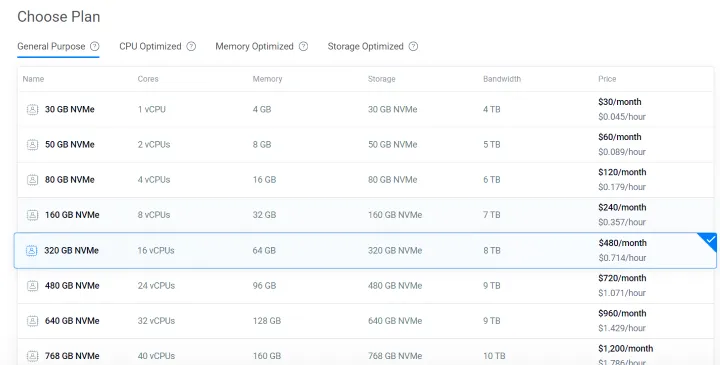This screenshot has height=365, width=720.
Task: Select the 768 GB NVMe plan name
Action: 72,356
